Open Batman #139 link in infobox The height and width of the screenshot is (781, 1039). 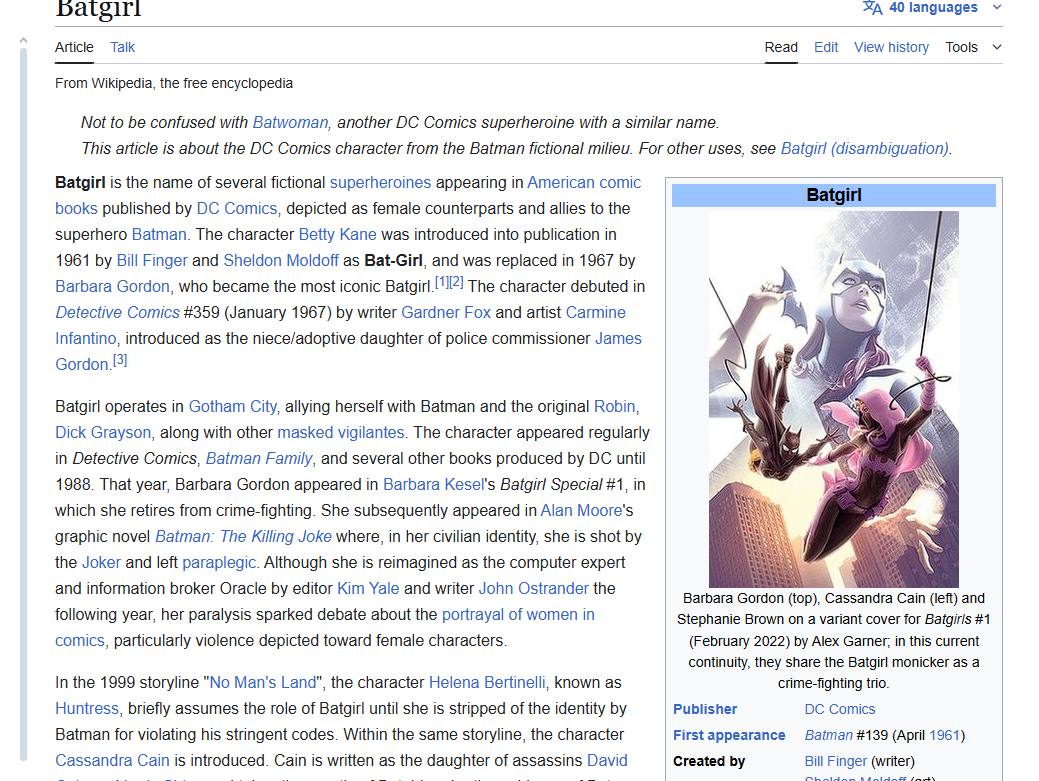click(828, 735)
